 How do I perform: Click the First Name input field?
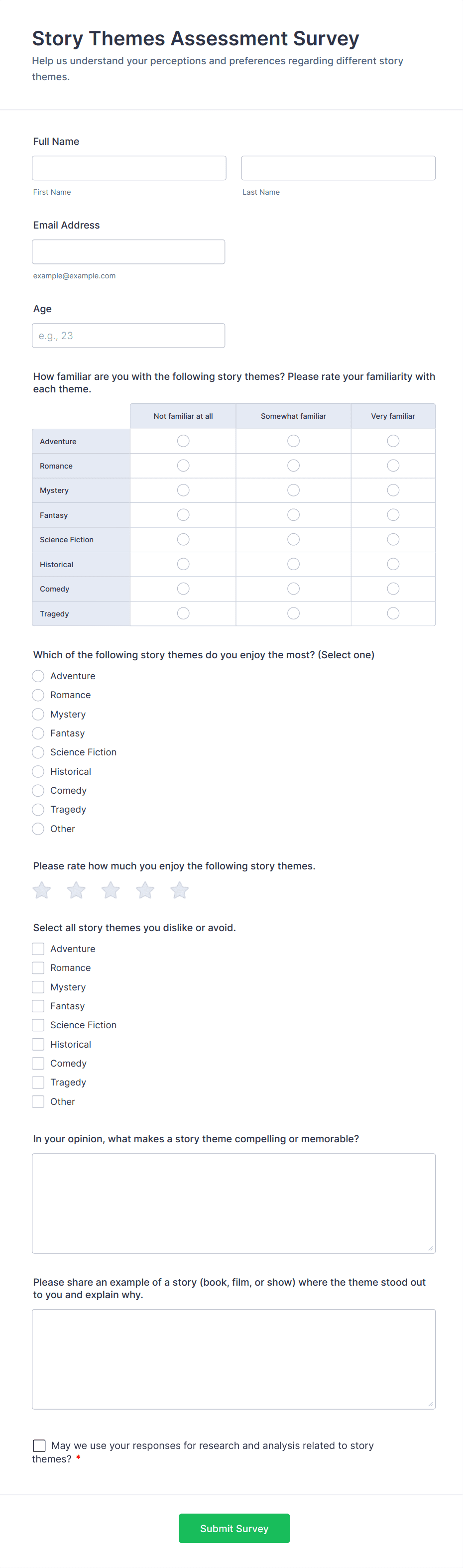128,167
